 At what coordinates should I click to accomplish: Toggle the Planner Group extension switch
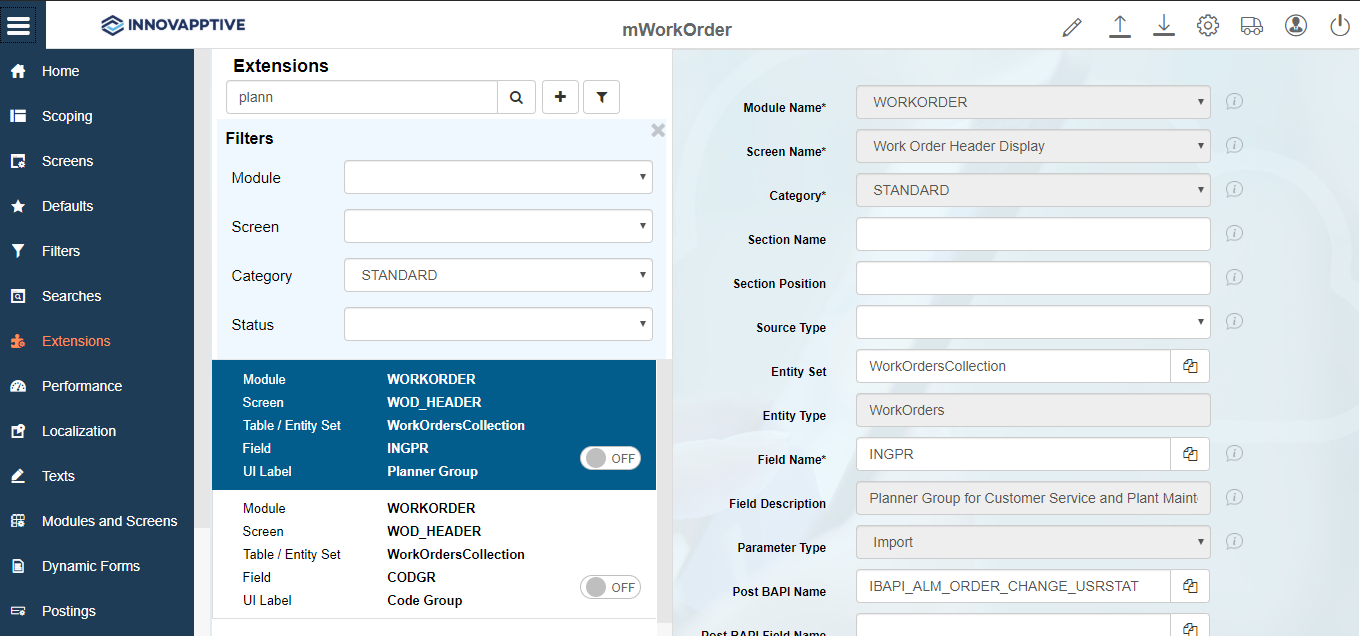[610, 458]
